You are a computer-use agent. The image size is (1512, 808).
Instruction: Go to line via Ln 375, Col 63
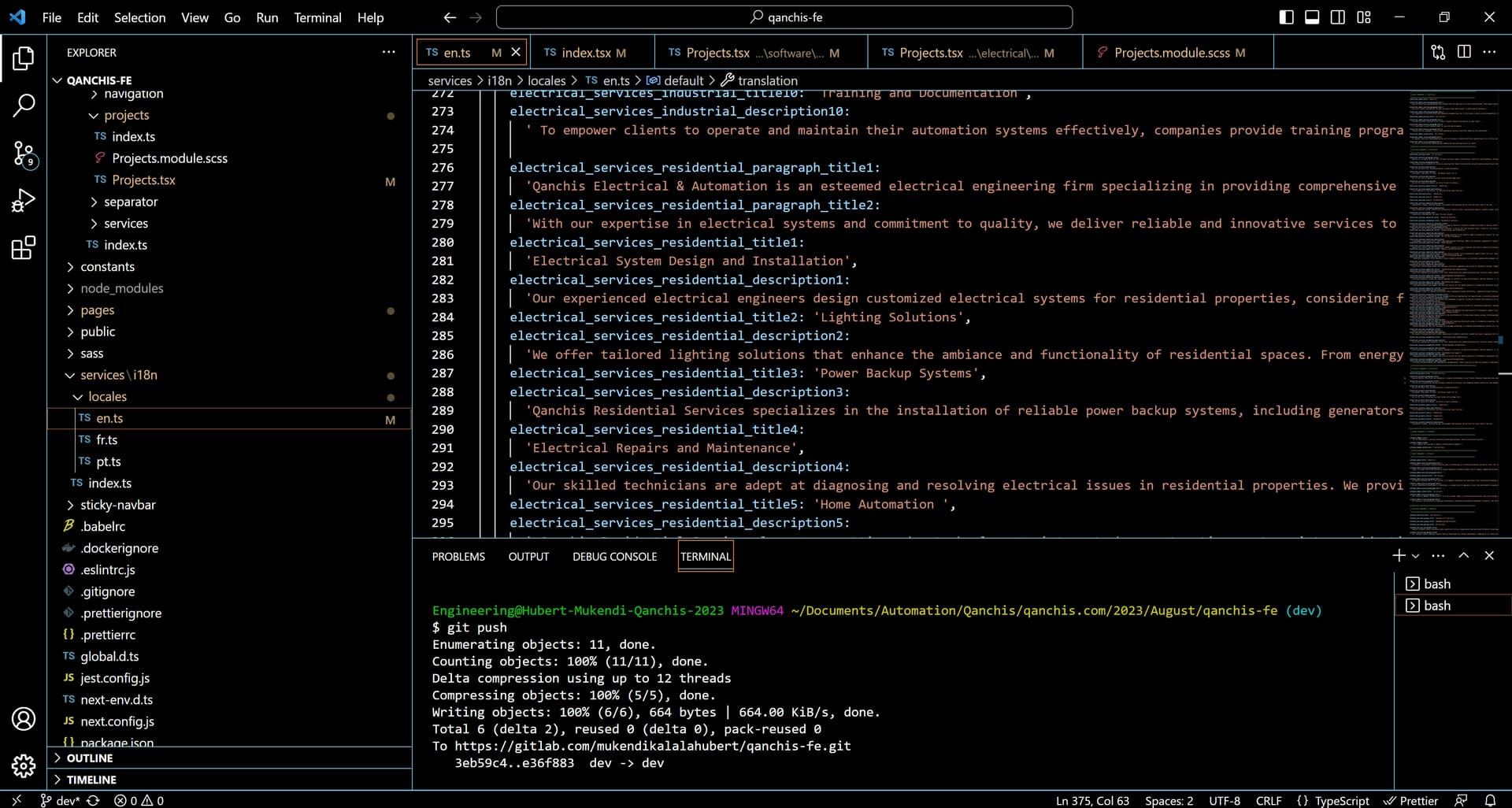1092,800
